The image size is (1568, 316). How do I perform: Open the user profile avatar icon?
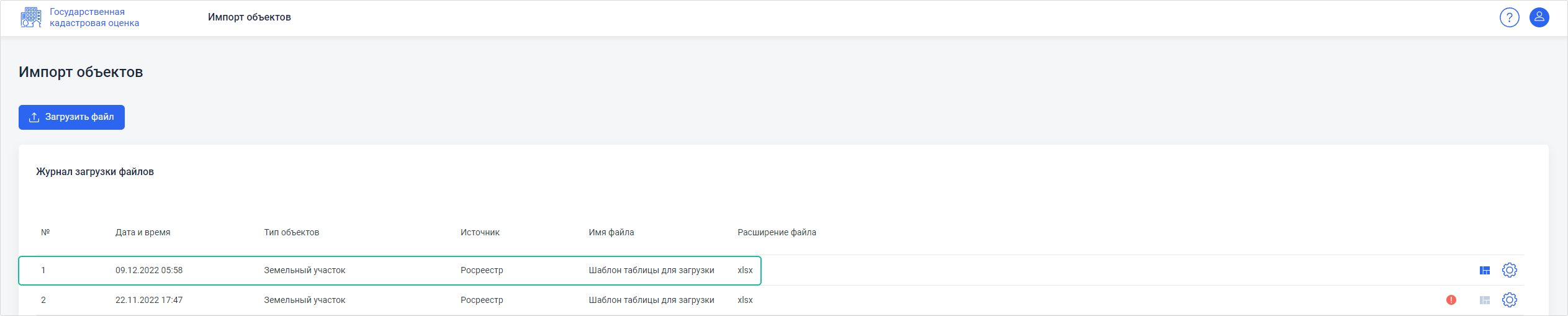(x=1539, y=17)
